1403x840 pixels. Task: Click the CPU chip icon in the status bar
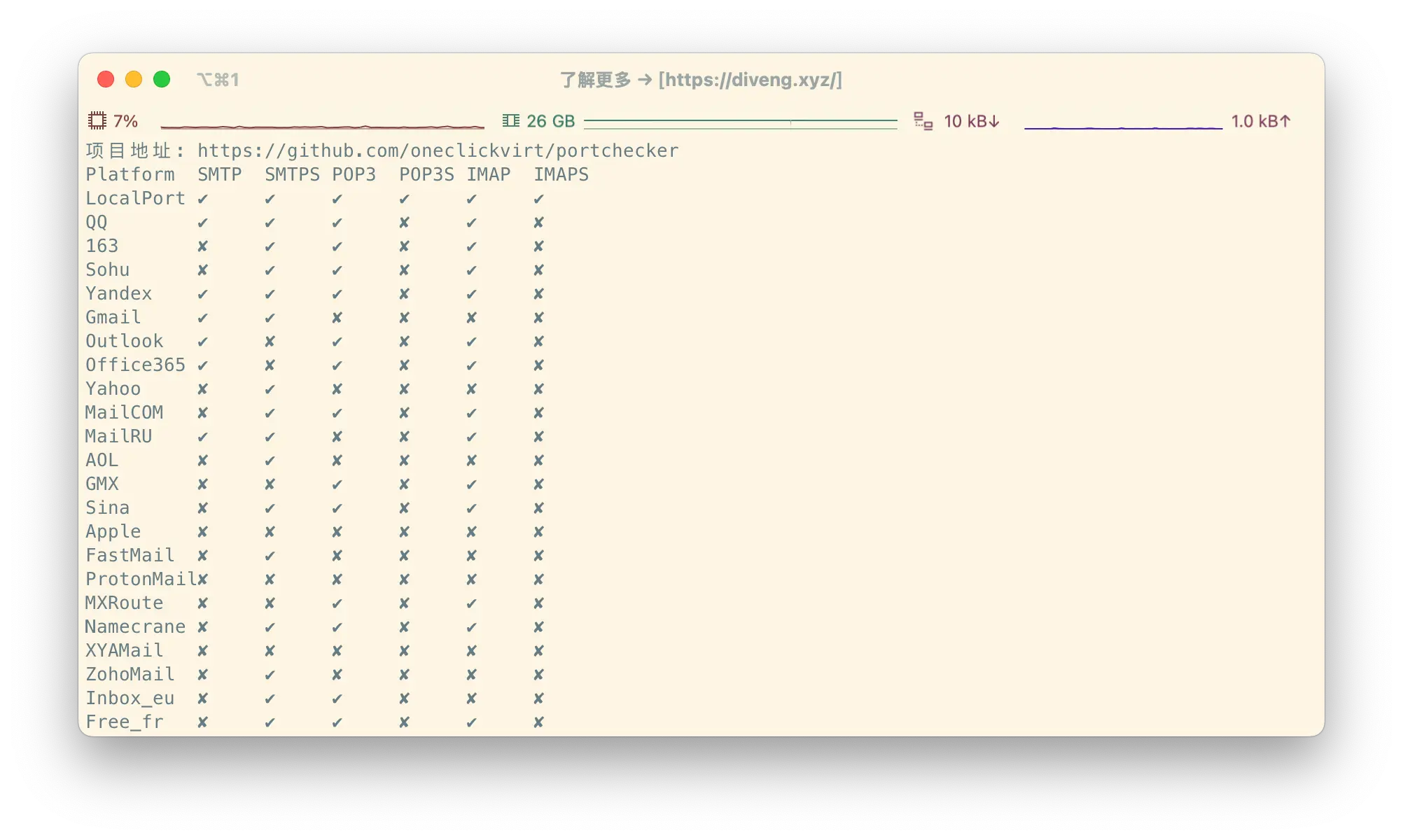point(97,121)
